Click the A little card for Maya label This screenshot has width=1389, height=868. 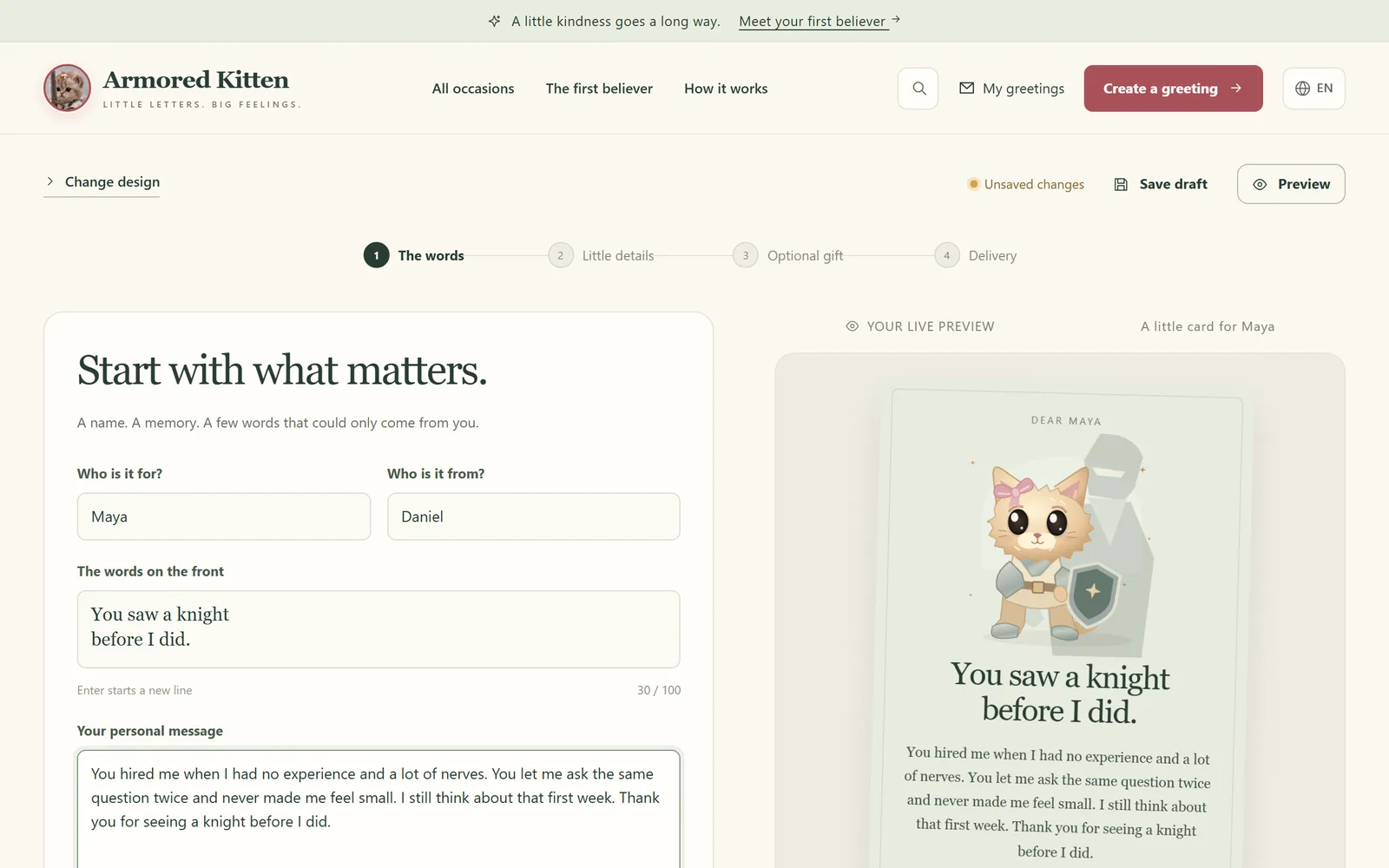tap(1208, 326)
